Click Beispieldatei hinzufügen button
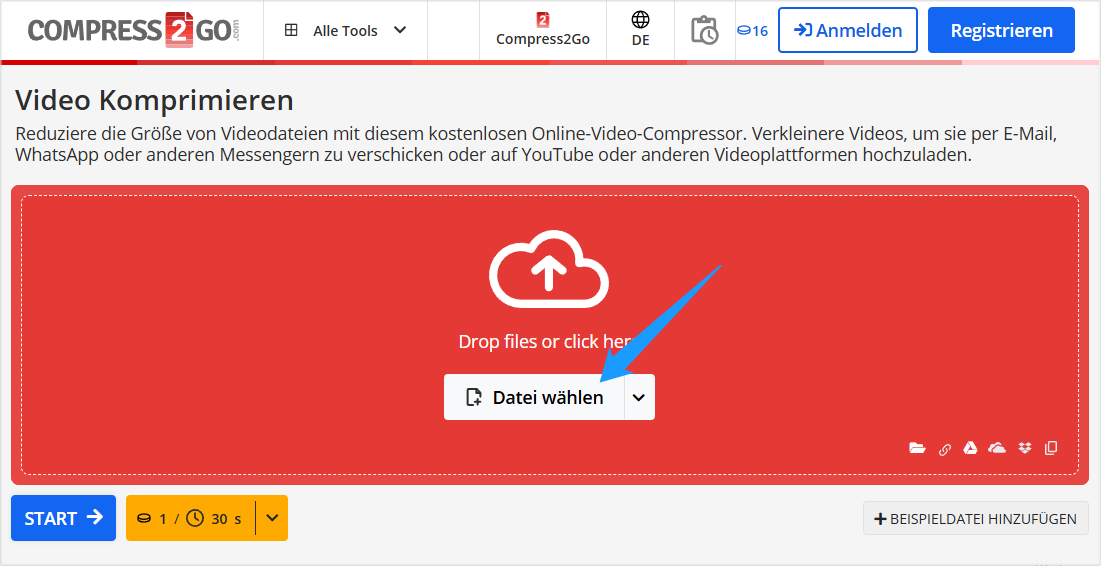 coord(976,519)
